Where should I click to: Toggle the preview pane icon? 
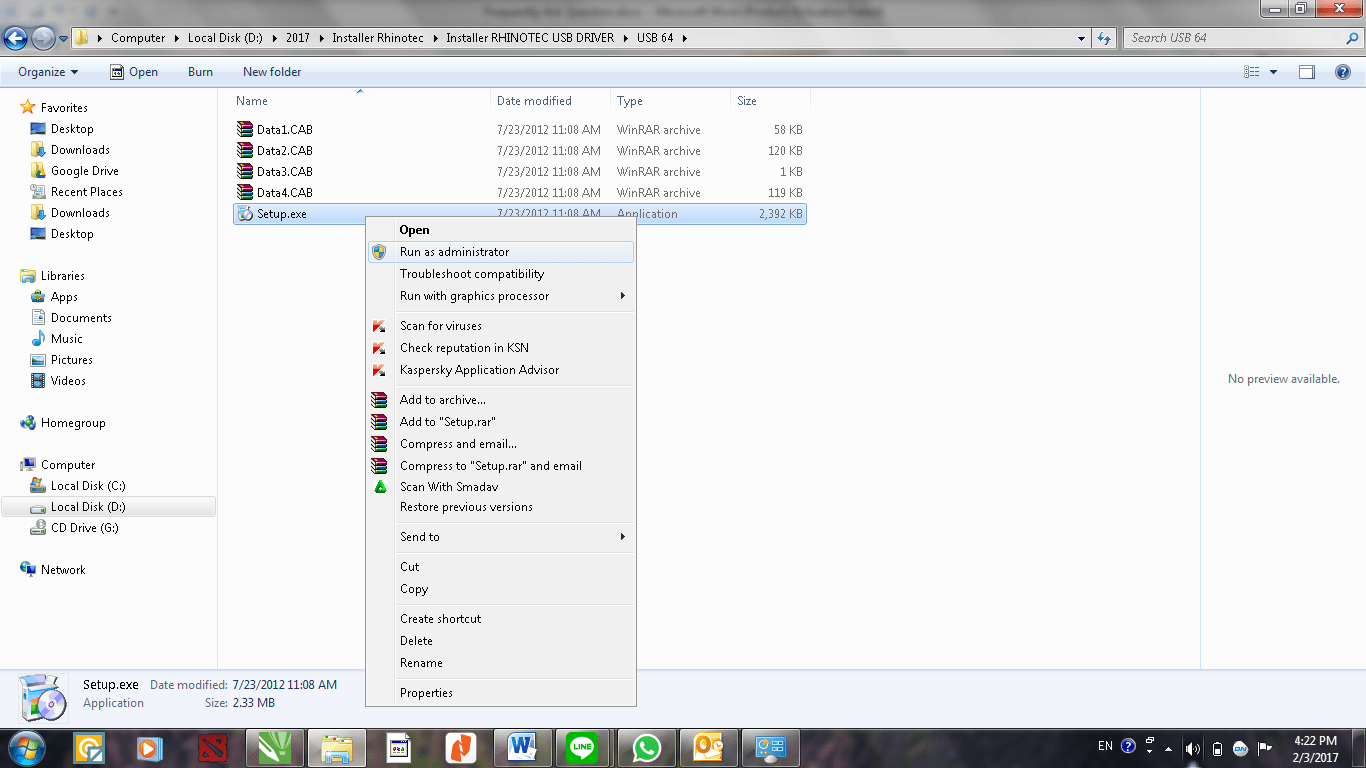tap(1306, 72)
